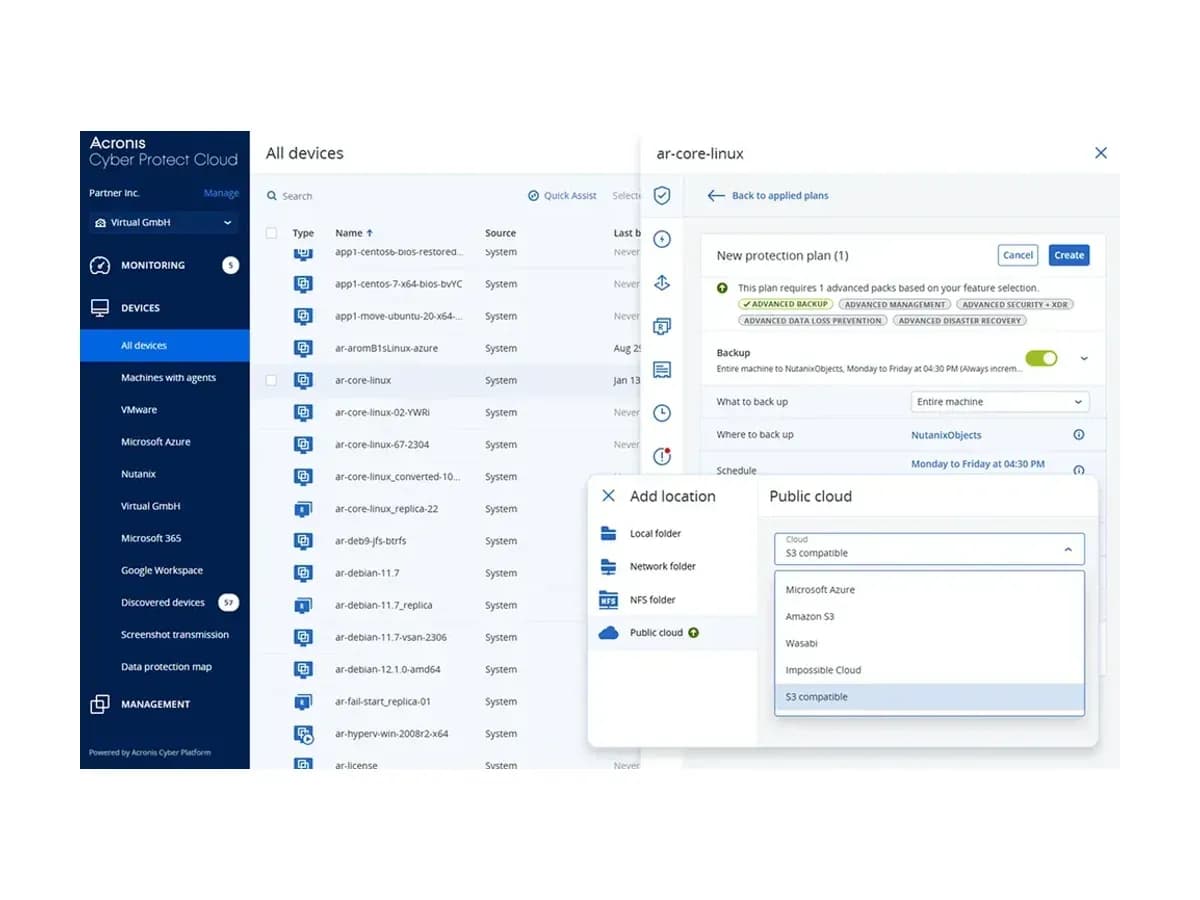
Task: Click the Cancel button
Action: tap(1018, 255)
